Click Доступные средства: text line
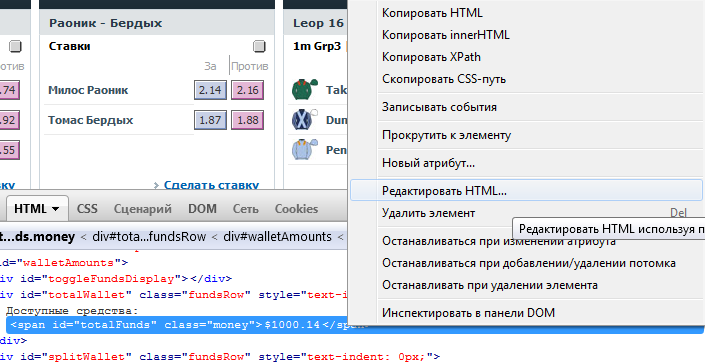Viewport: 705px width, 364px height. click(x=72, y=311)
